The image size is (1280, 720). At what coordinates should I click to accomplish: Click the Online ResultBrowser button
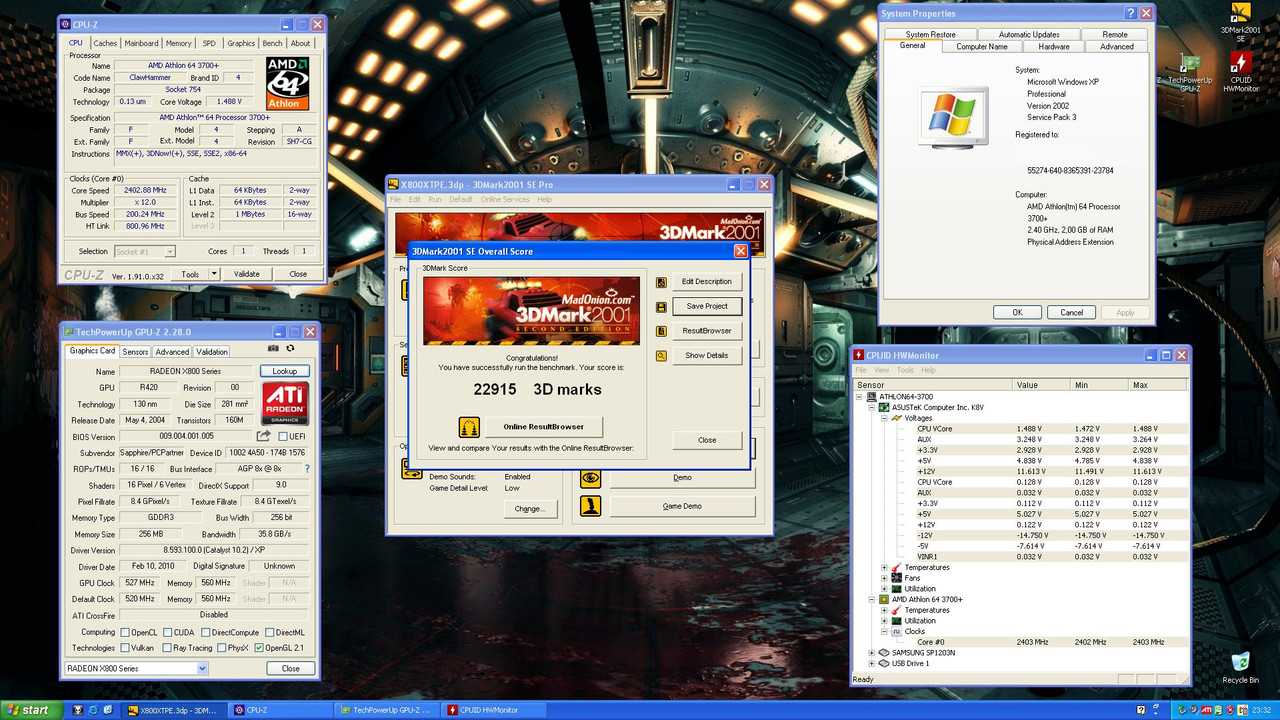pyautogui.click(x=544, y=427)
